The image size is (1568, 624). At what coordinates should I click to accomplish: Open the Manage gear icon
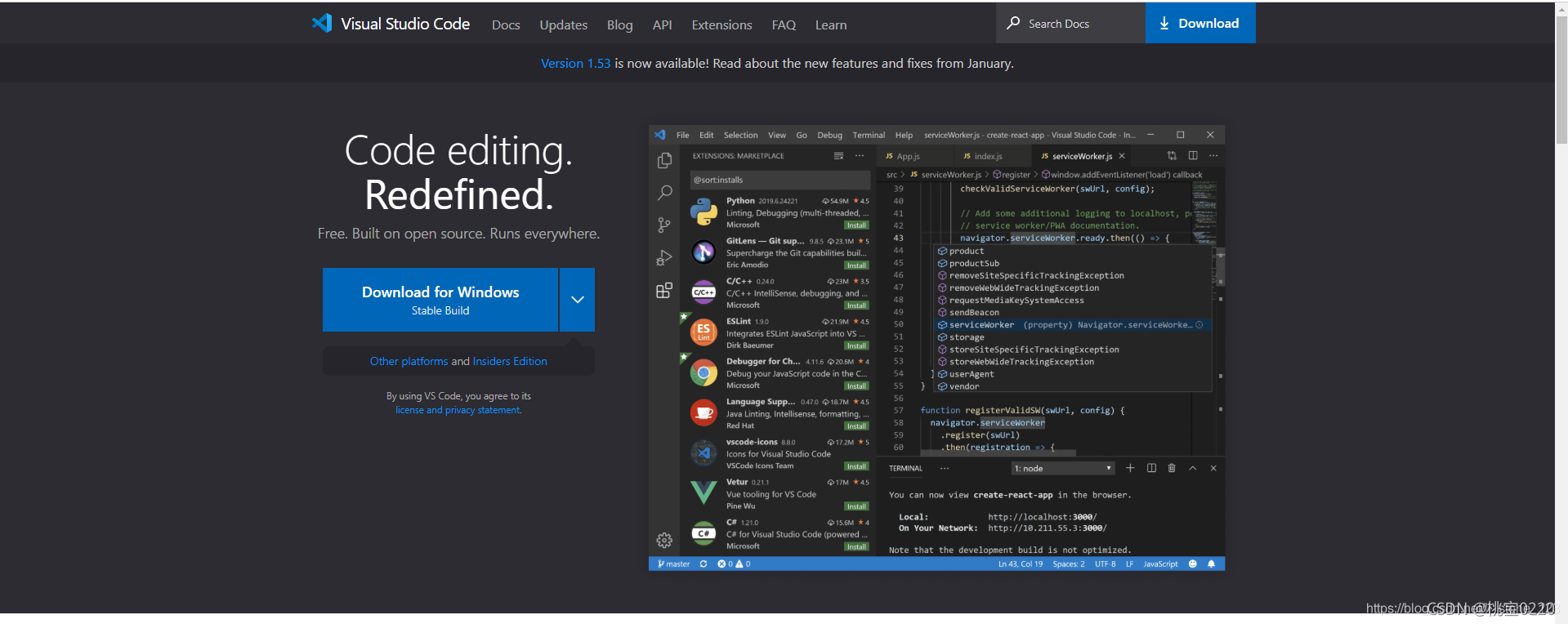point(664,540)
